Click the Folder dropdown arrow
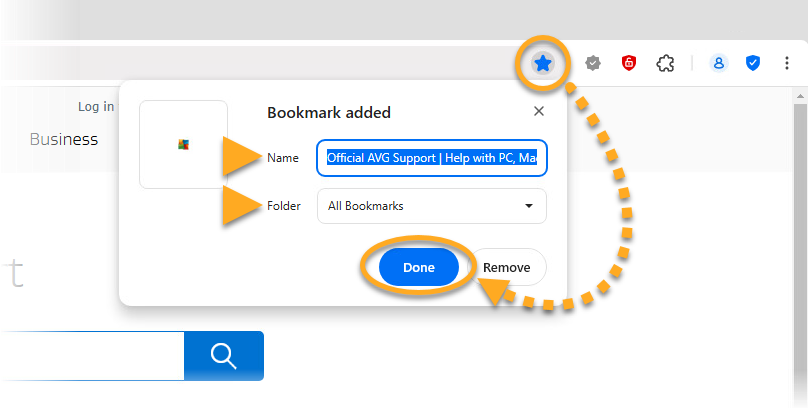Screen dimensions: 808x409 [x=528, y=206]
